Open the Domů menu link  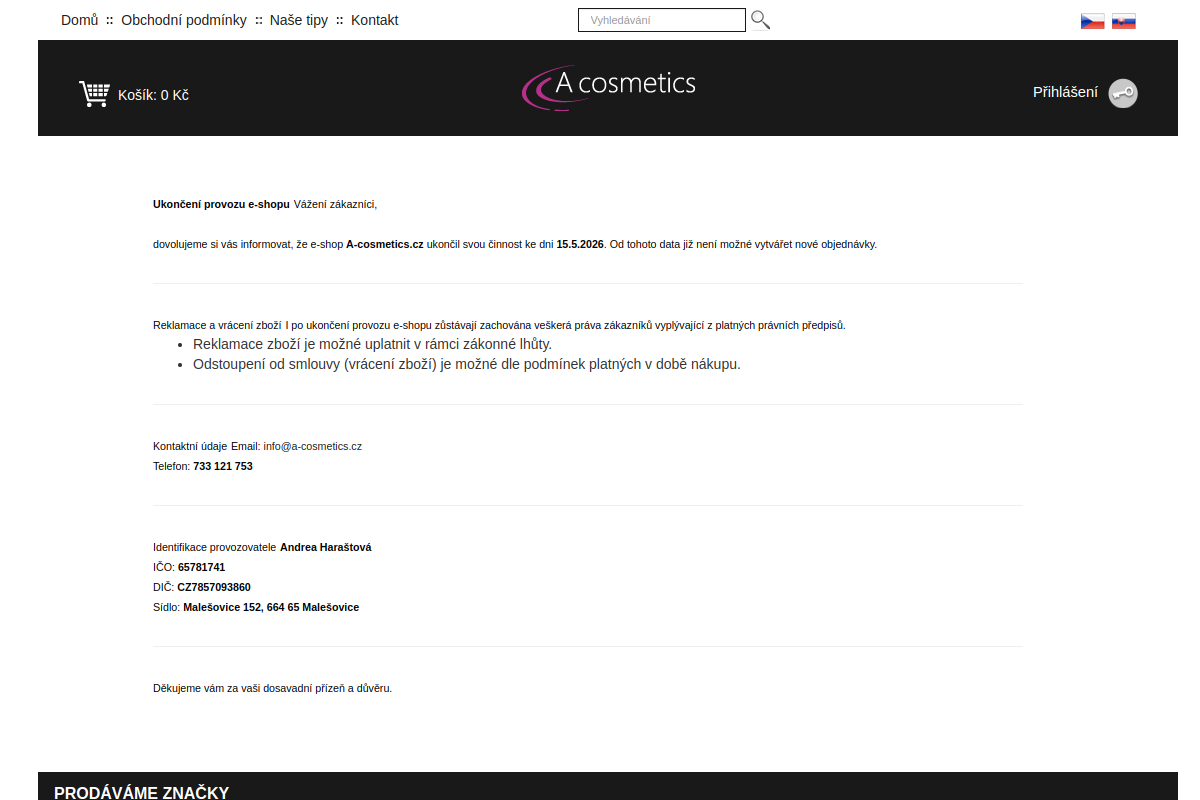coord(80,20)
